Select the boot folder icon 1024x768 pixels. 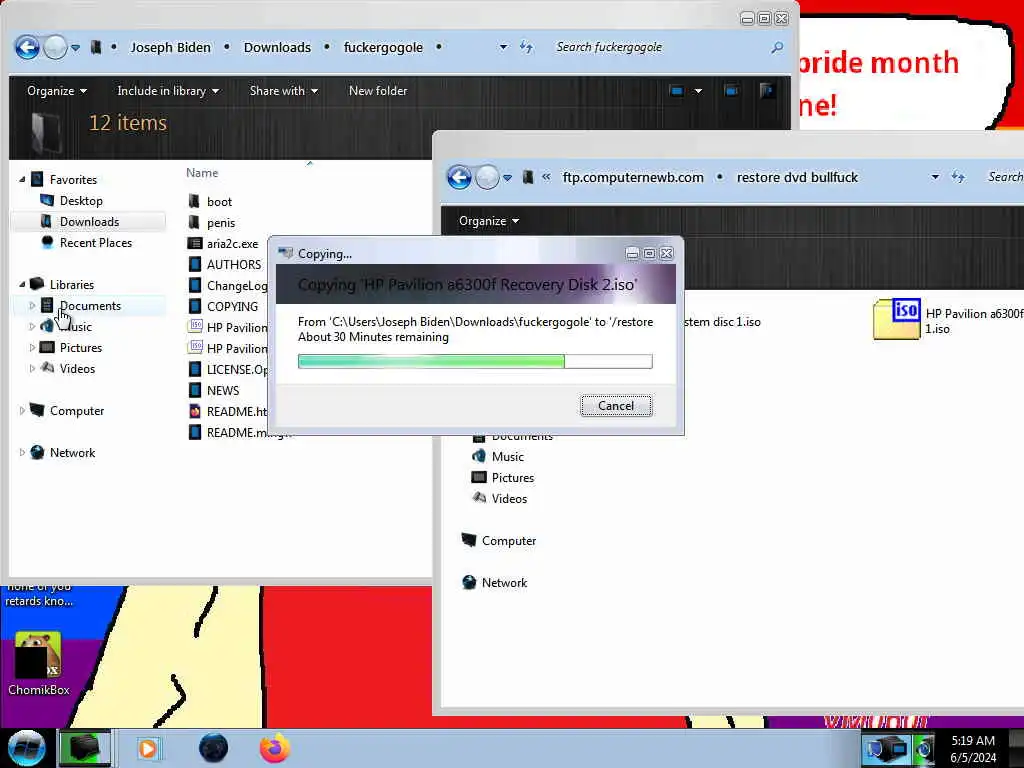coord(194,201)
